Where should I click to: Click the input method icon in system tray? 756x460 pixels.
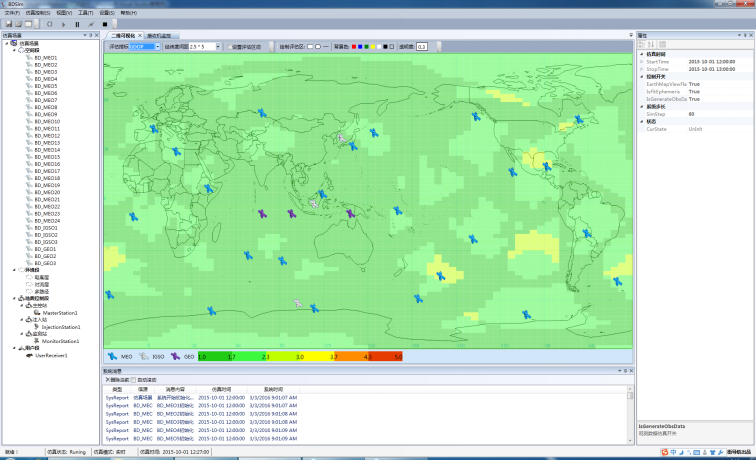click(665, 452)
